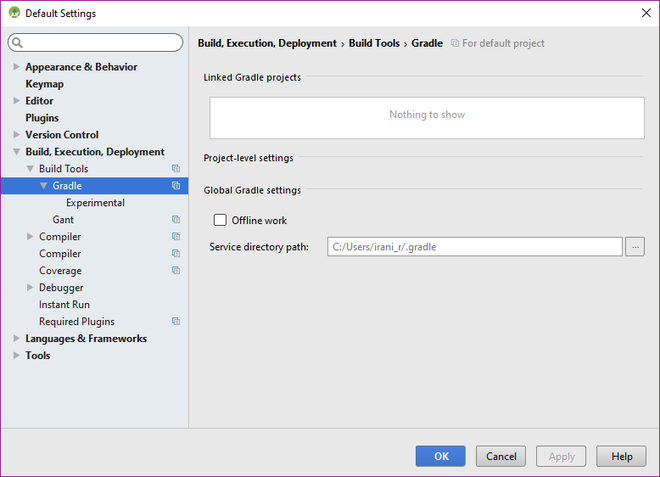Open Help for this dialog

(x=621, y=456)
